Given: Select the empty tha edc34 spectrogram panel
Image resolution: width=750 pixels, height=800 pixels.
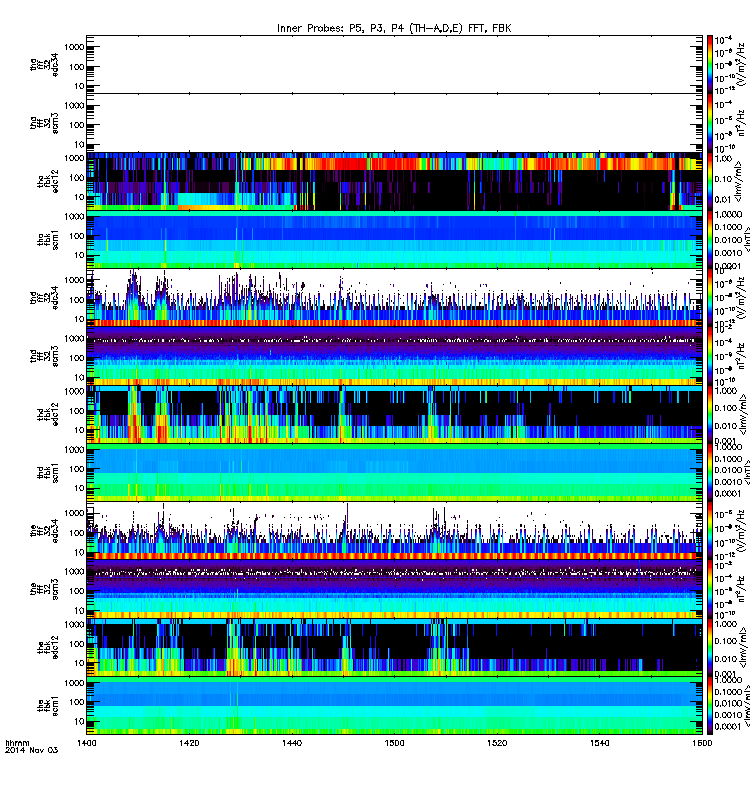Looking at the screenshot, I should 394,64.
